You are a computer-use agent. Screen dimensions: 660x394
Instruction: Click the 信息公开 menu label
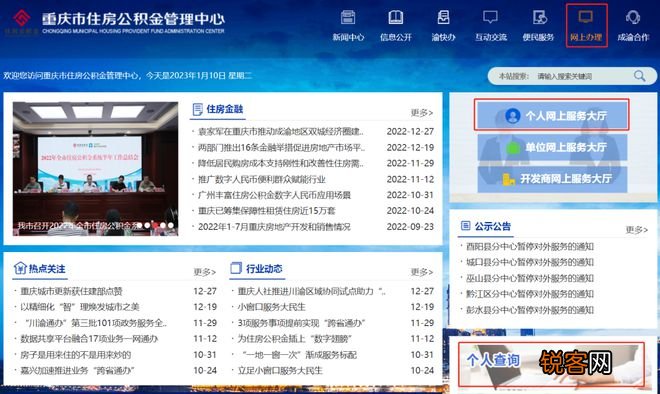pos(396,37)
